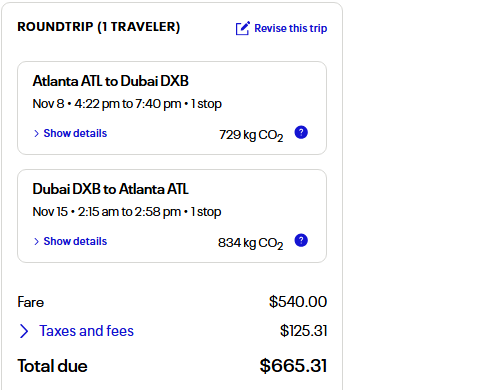Expand the Dubai to Atlanta chevron arrow
The height and width of the screenshot is (390, 500).
pos(36,241)
